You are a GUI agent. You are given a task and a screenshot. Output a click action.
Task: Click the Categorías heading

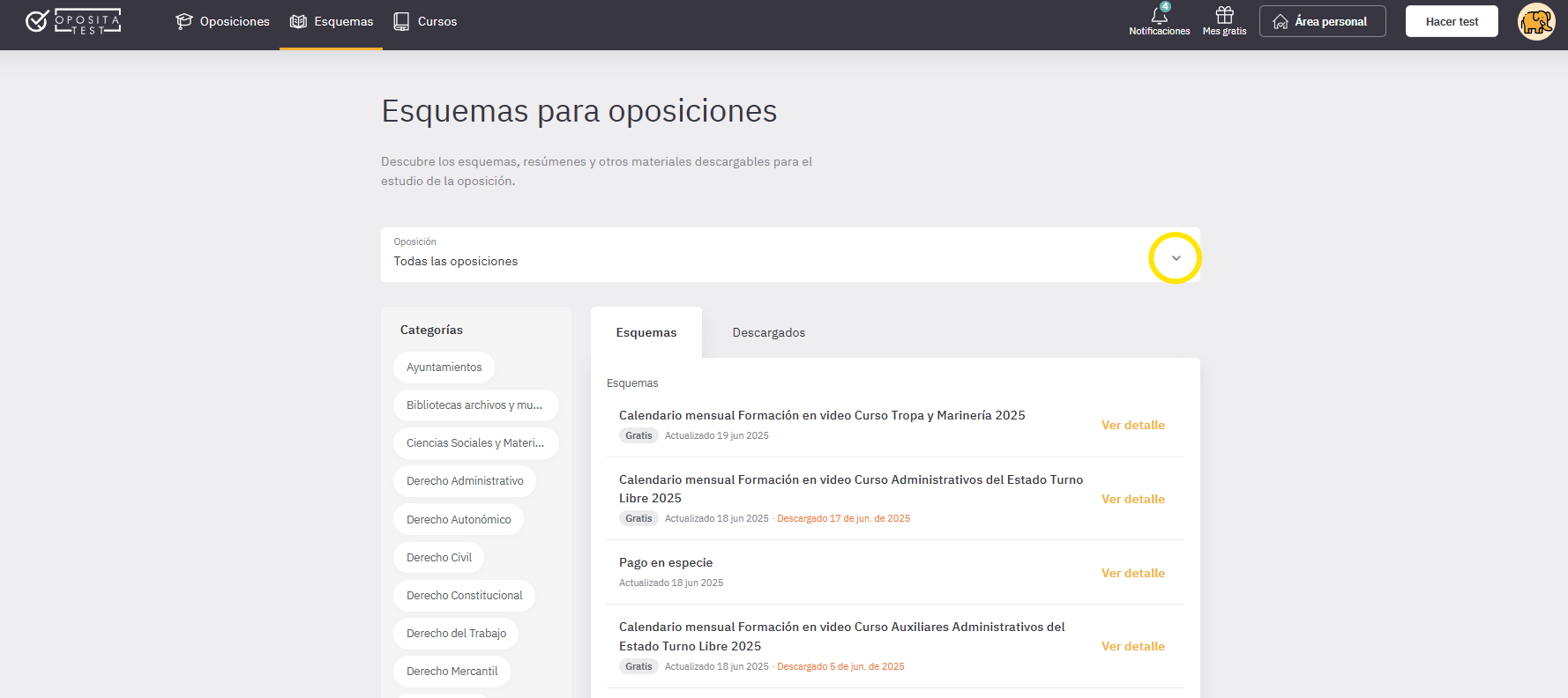coord(431,330)
